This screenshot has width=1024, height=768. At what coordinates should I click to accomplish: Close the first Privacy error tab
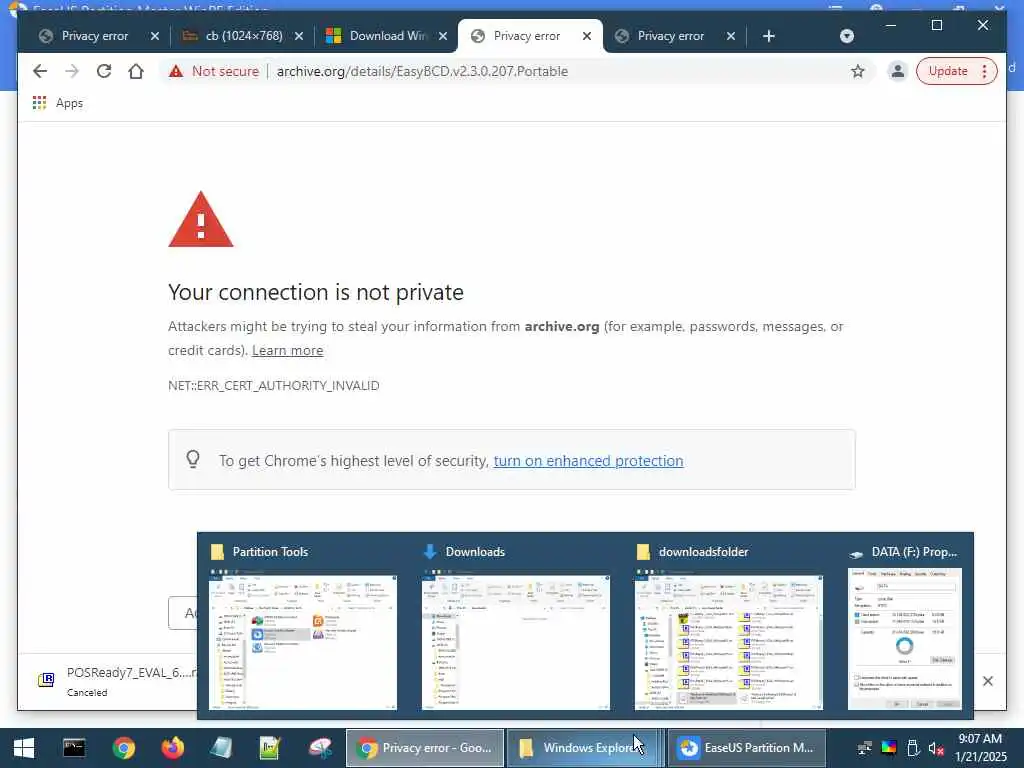pos(155,36)
